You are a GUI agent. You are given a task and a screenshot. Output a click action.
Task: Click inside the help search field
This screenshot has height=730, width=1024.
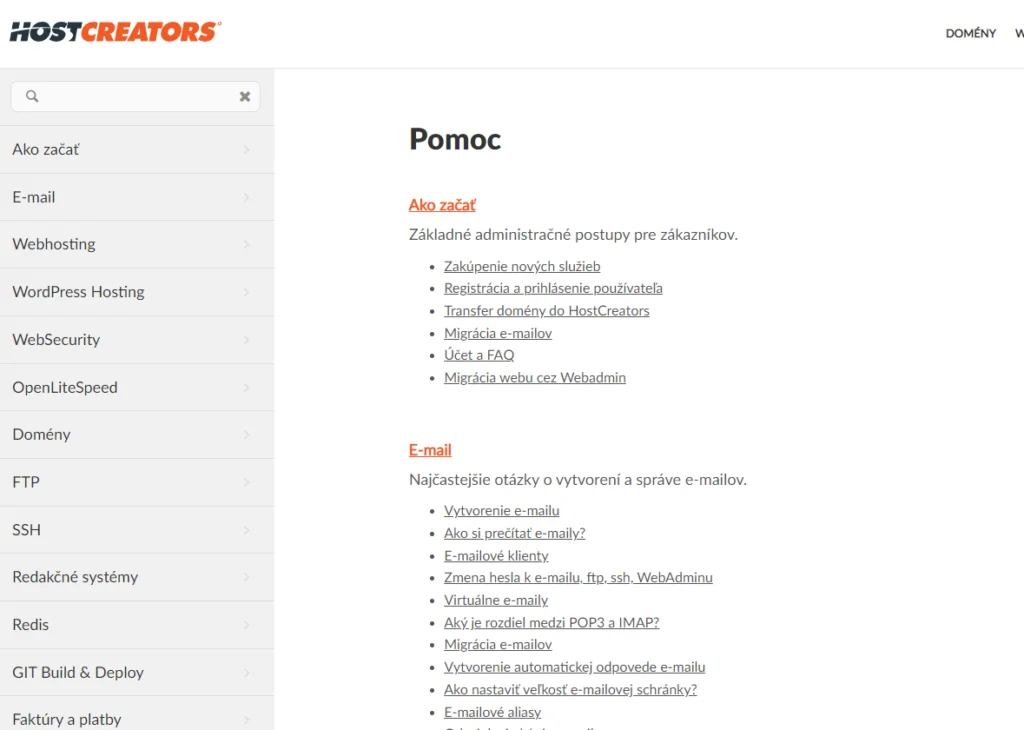pos(136,97)
